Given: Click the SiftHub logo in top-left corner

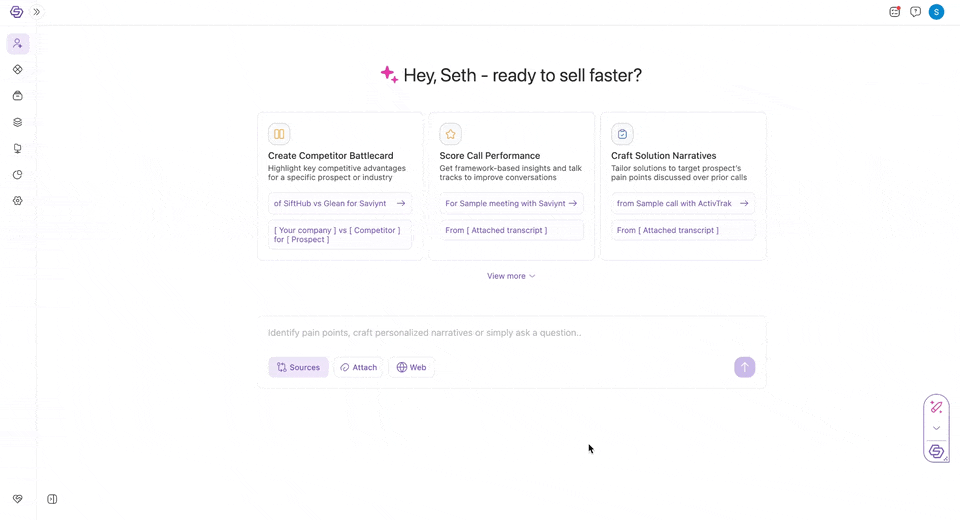Looking at the screenshot, I should pos(16,12).
